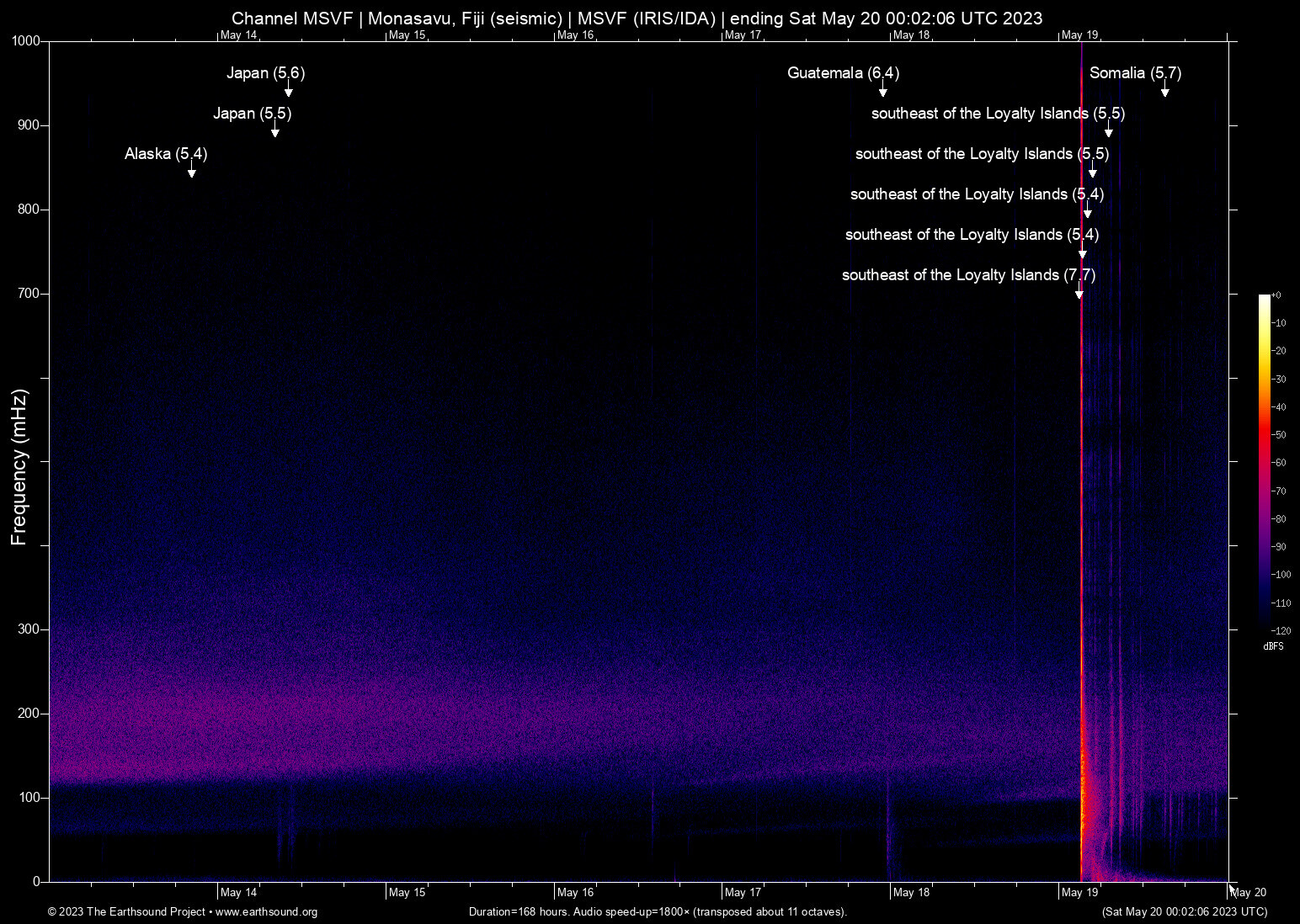The image size is (1300, 924).
Task: Select the Loyalty Islands (7.7) label text
Action: (x=968, y=275)
